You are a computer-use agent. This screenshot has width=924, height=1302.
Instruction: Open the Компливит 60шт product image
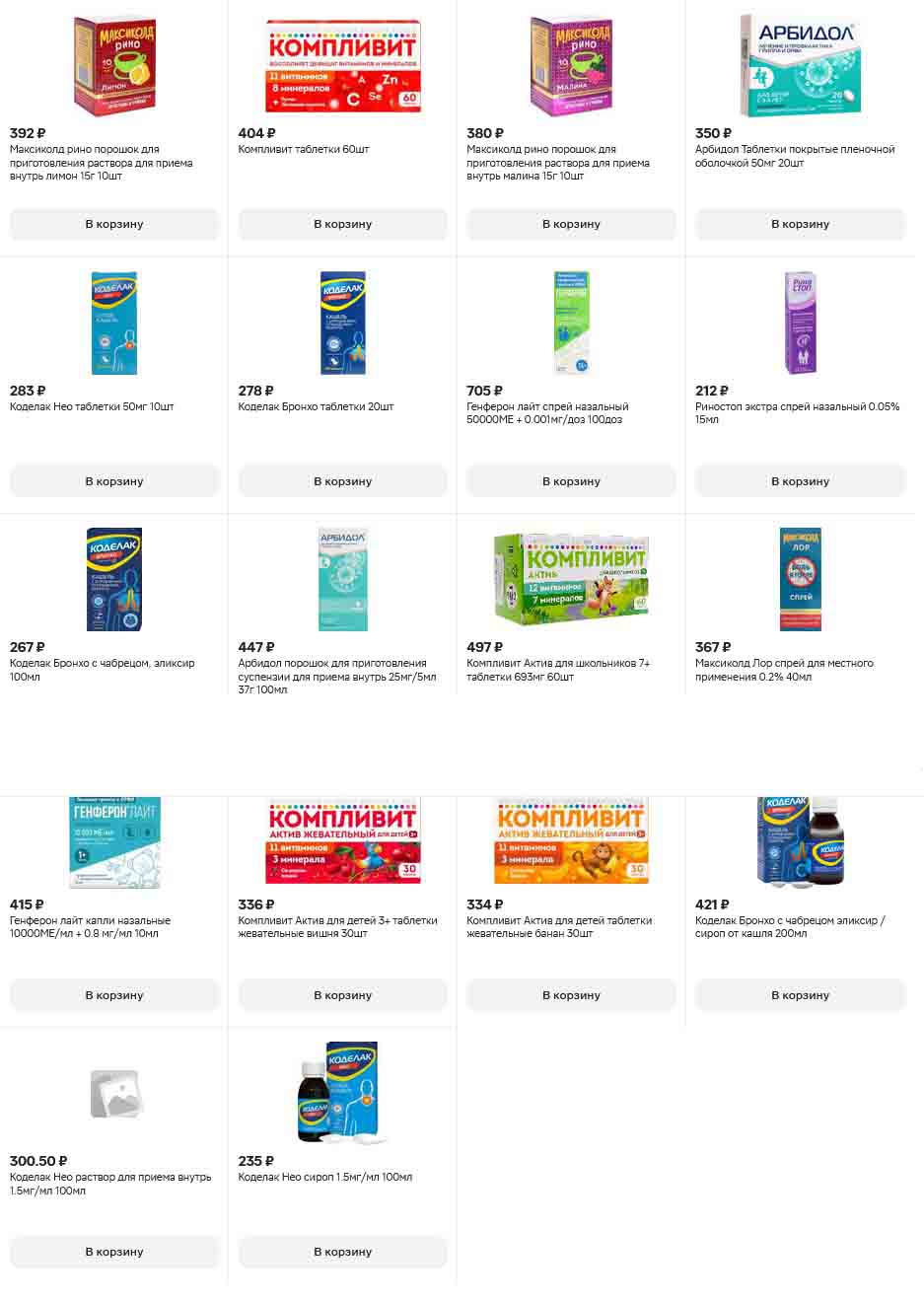[343, 66]
